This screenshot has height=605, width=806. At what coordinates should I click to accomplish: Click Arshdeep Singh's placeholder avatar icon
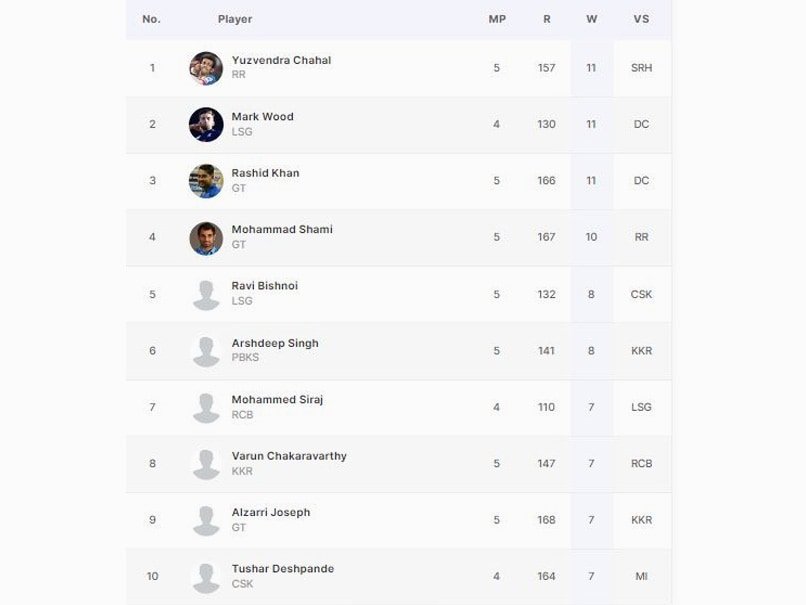click(206, 351)
